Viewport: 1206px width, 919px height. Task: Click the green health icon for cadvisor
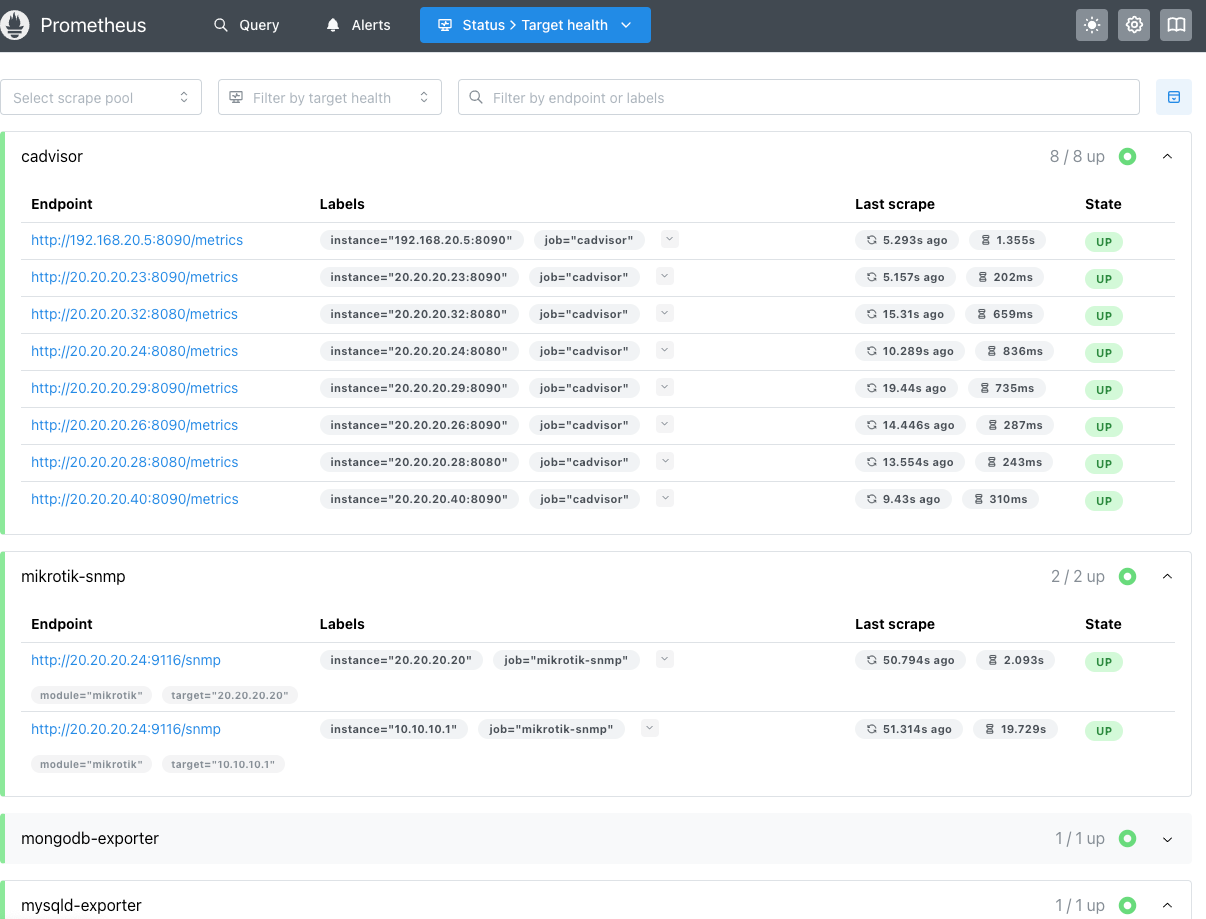tap(1128, 157)
